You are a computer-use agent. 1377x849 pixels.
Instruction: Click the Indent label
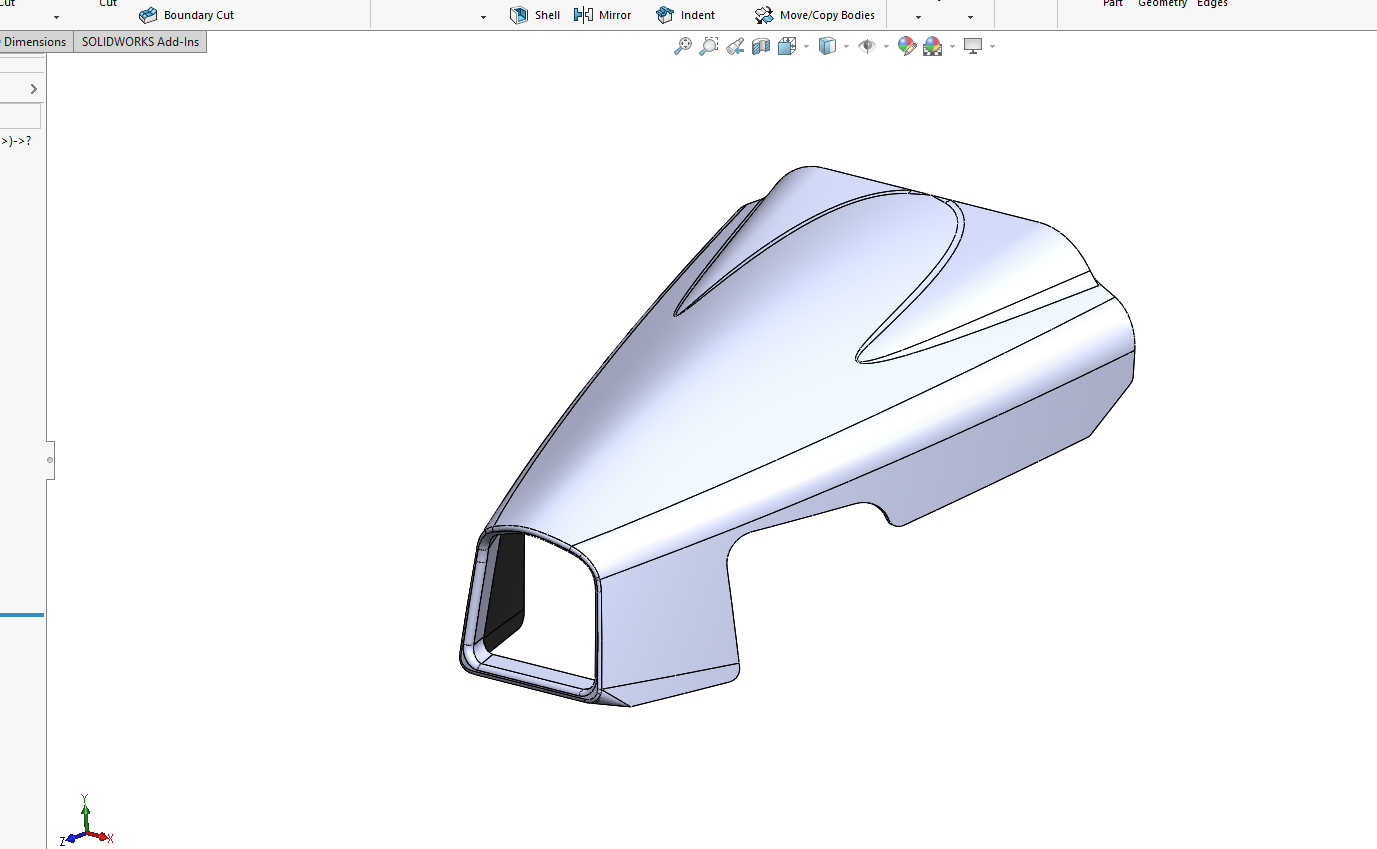(698, 15)
